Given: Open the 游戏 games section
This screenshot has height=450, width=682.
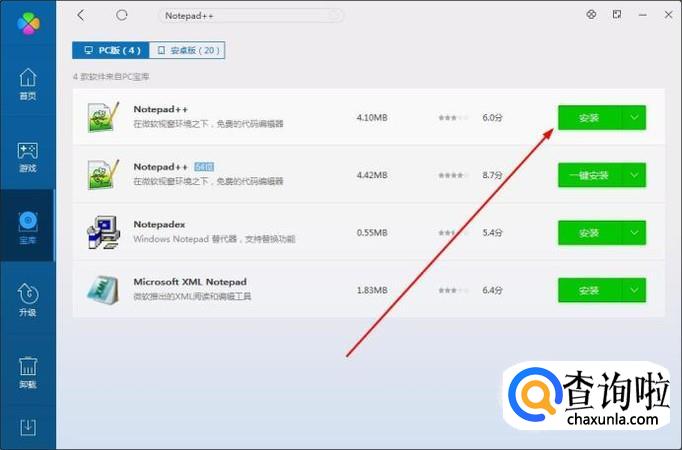Looking at the screenshot, I should click(28, 157).
